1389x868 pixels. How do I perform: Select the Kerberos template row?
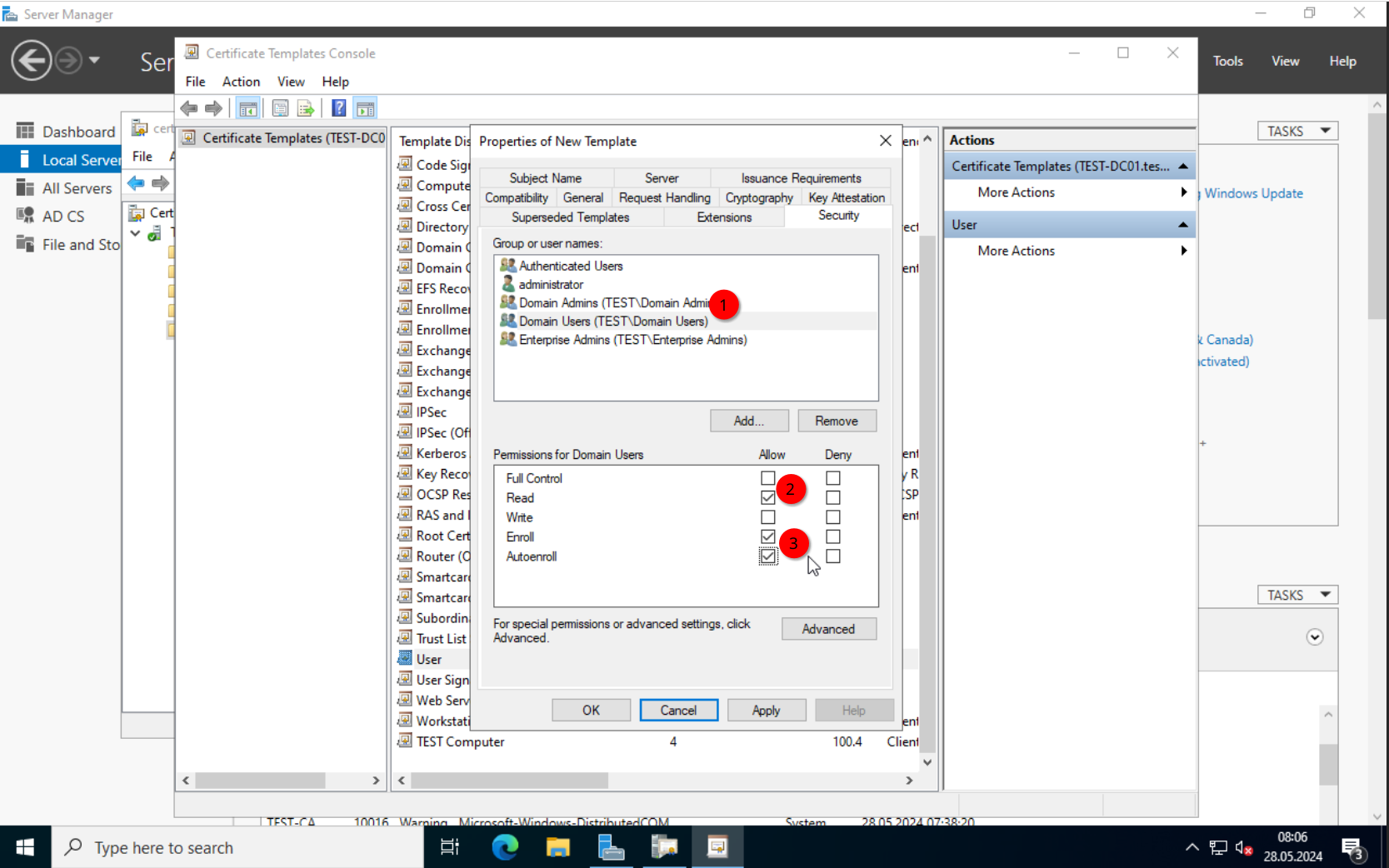click(433, 453)
